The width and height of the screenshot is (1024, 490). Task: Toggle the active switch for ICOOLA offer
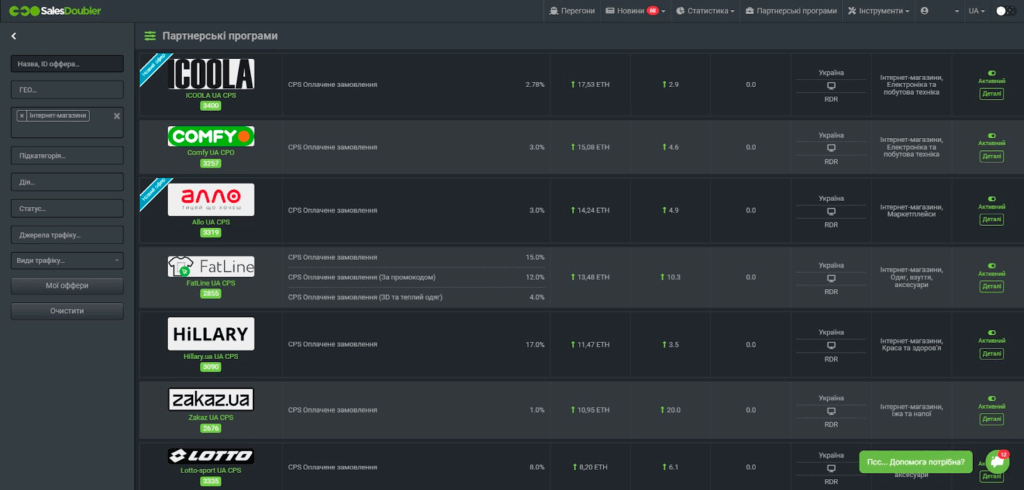pyautogui.click(x=992, y=73)
